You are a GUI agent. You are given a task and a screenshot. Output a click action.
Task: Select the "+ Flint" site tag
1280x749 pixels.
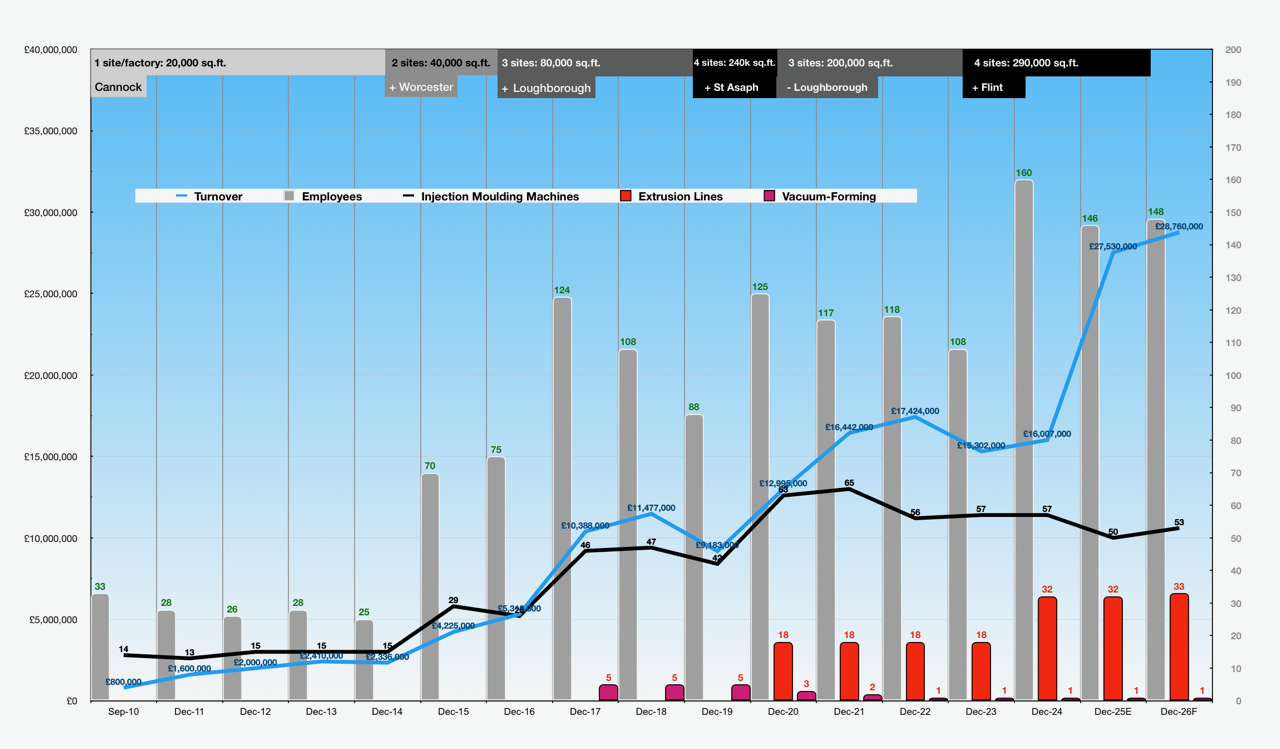point(994,87)
